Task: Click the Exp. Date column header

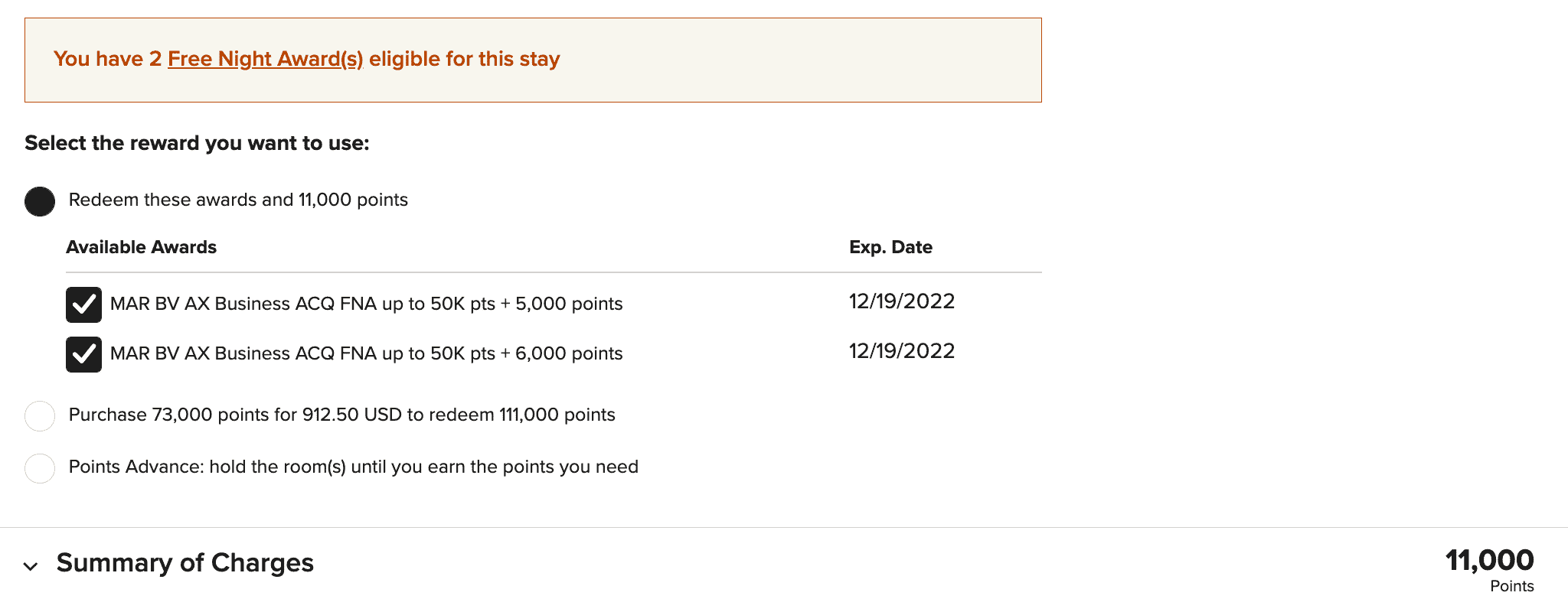Action: pyautogui.click(x=890, y=247)
